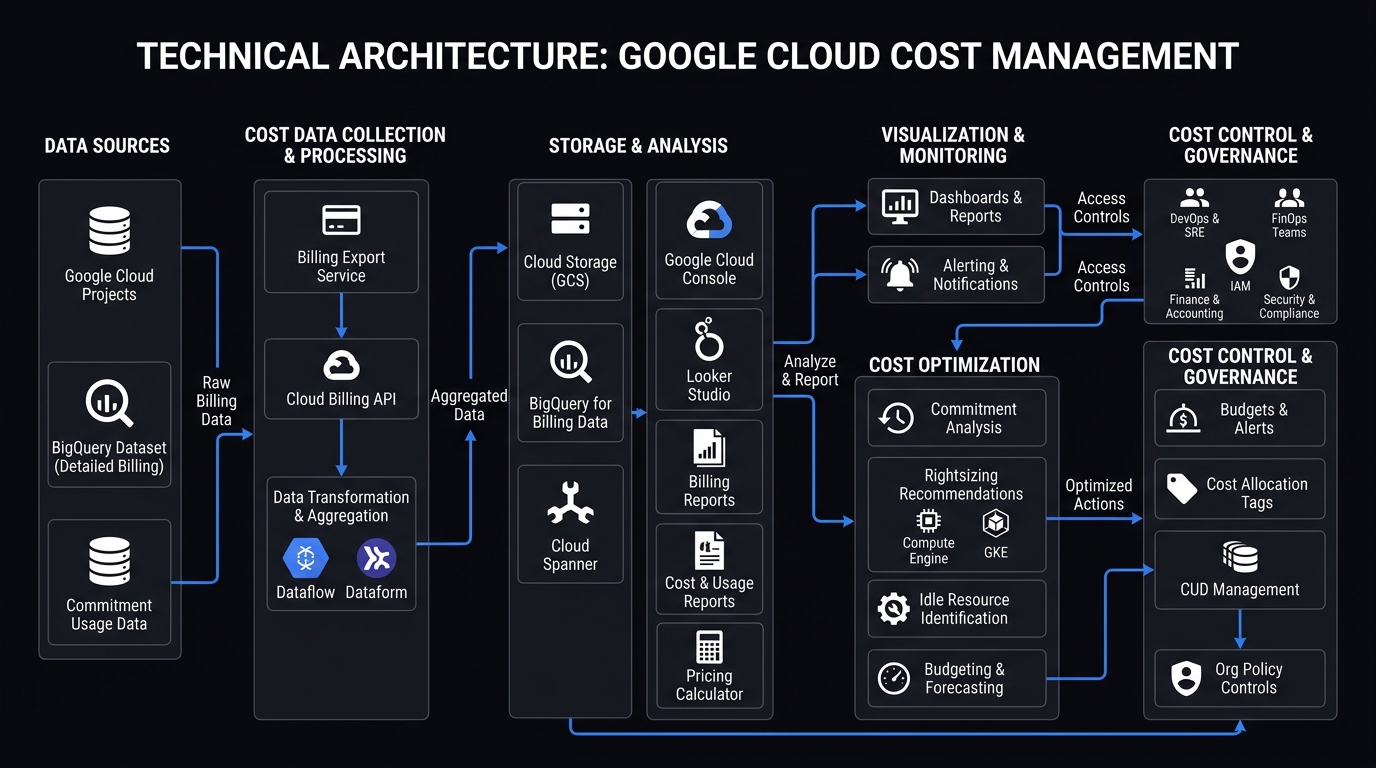Click the Cloud Billing API cloud icon
1376x768 pixels.
click(341, 365)
